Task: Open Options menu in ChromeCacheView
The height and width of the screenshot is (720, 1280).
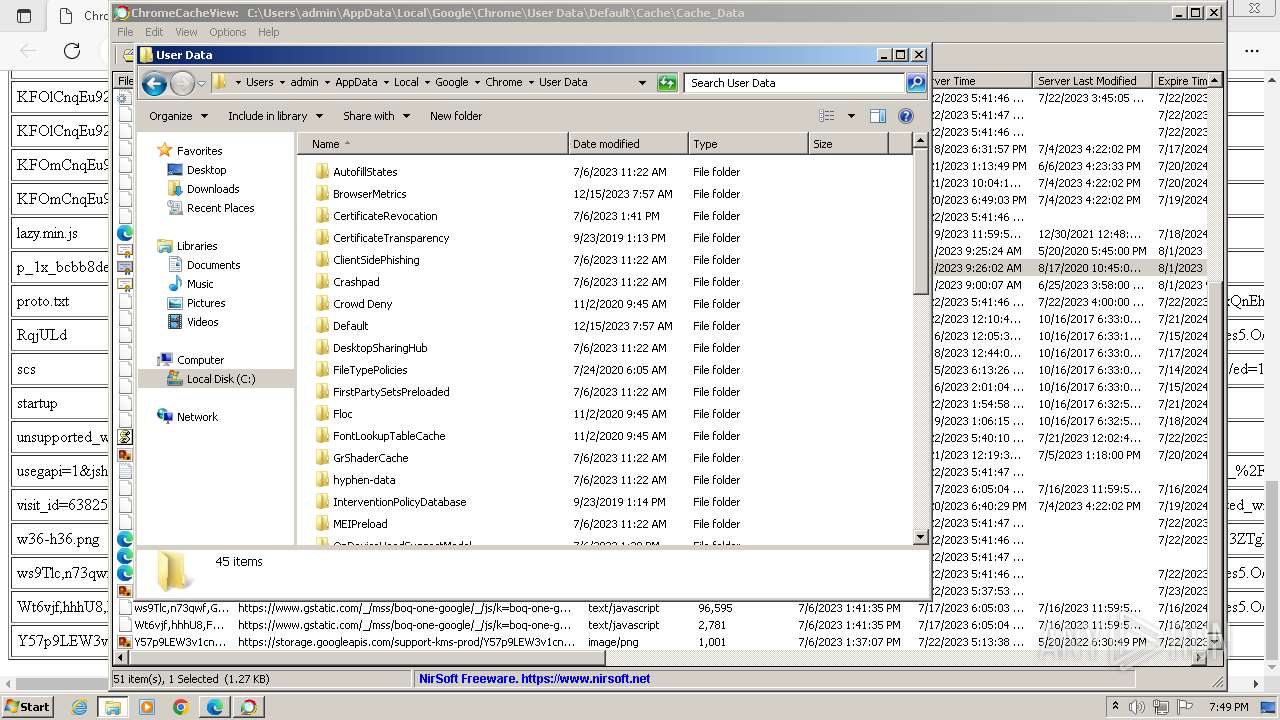Action: [x=228, y=32]
